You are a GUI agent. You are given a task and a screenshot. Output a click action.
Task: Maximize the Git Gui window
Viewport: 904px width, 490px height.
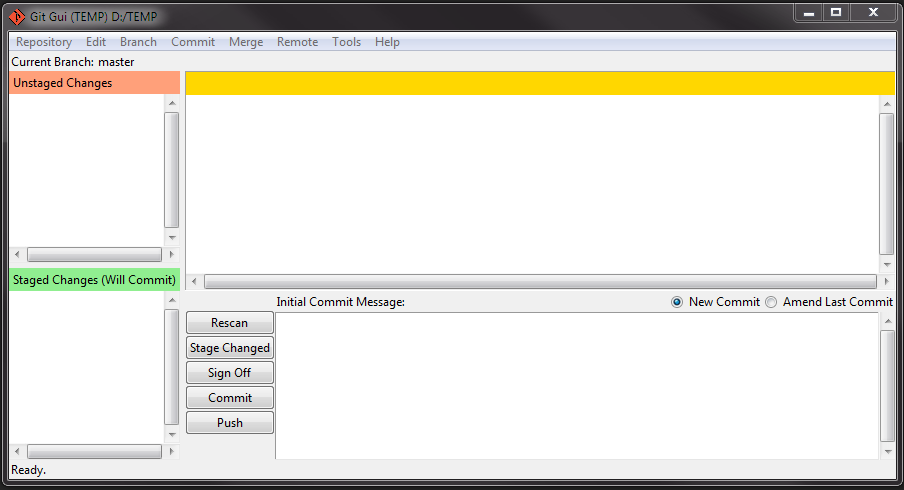835,13
